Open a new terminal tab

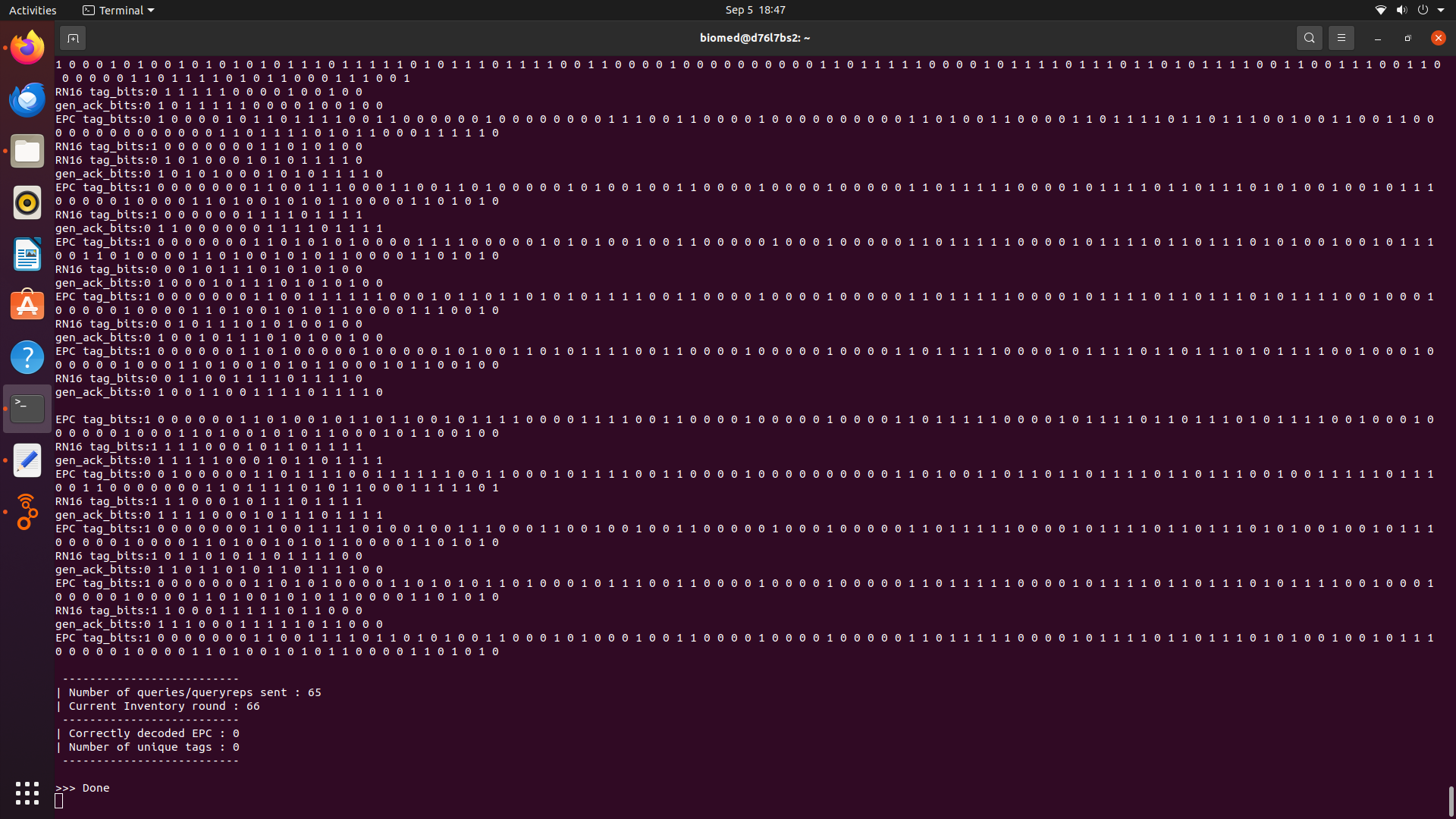pos(73,37)
